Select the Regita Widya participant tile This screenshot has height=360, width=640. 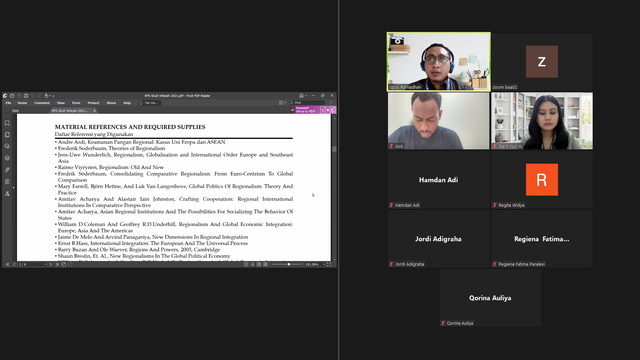click(x=542, y=180)
